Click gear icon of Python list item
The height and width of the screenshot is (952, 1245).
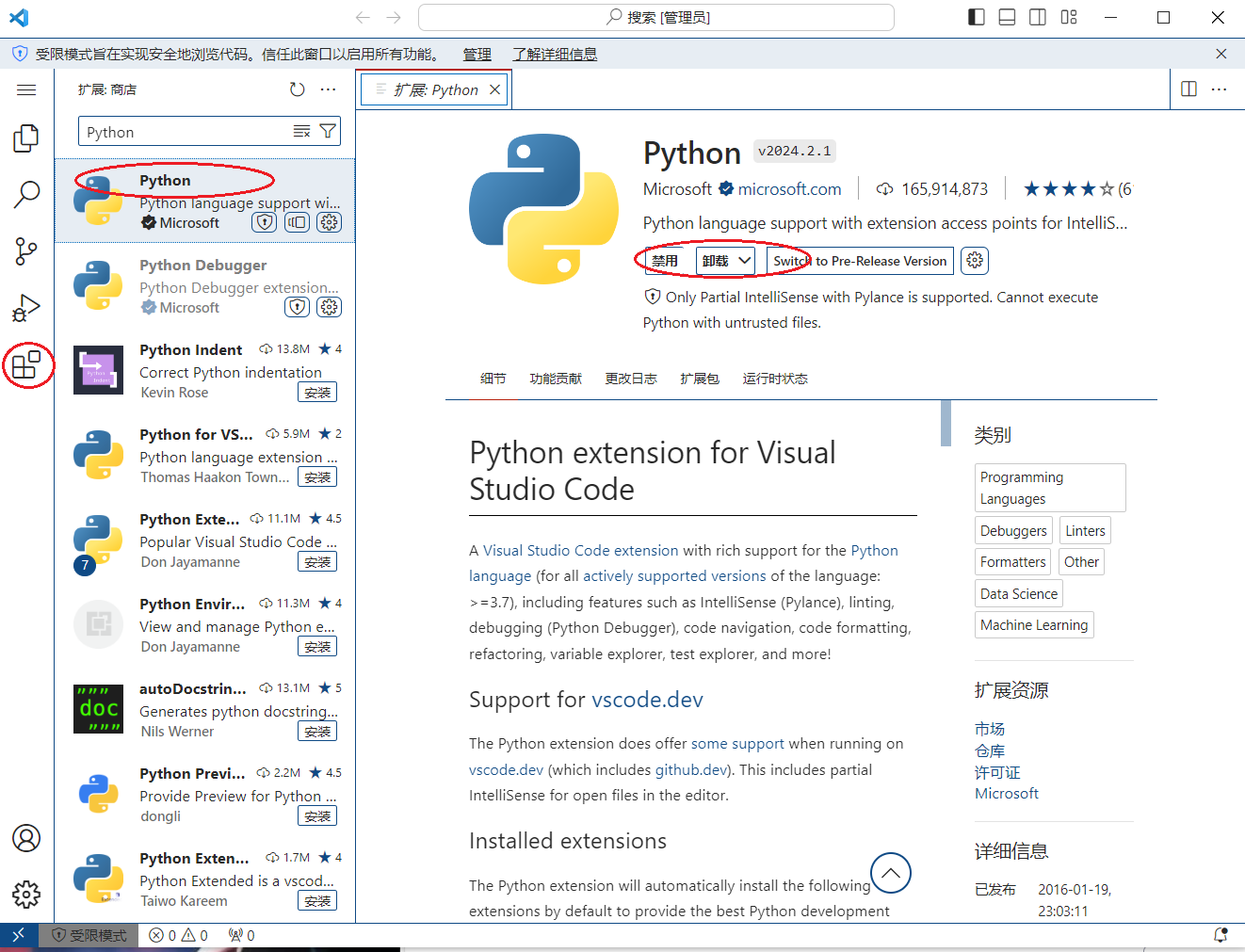(329, 222)
